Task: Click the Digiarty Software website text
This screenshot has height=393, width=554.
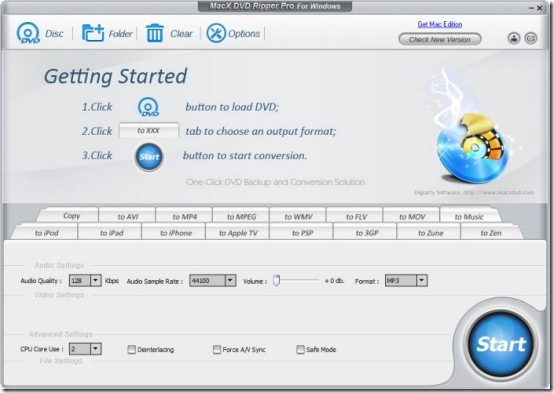Action: click(x=474, y=193)
